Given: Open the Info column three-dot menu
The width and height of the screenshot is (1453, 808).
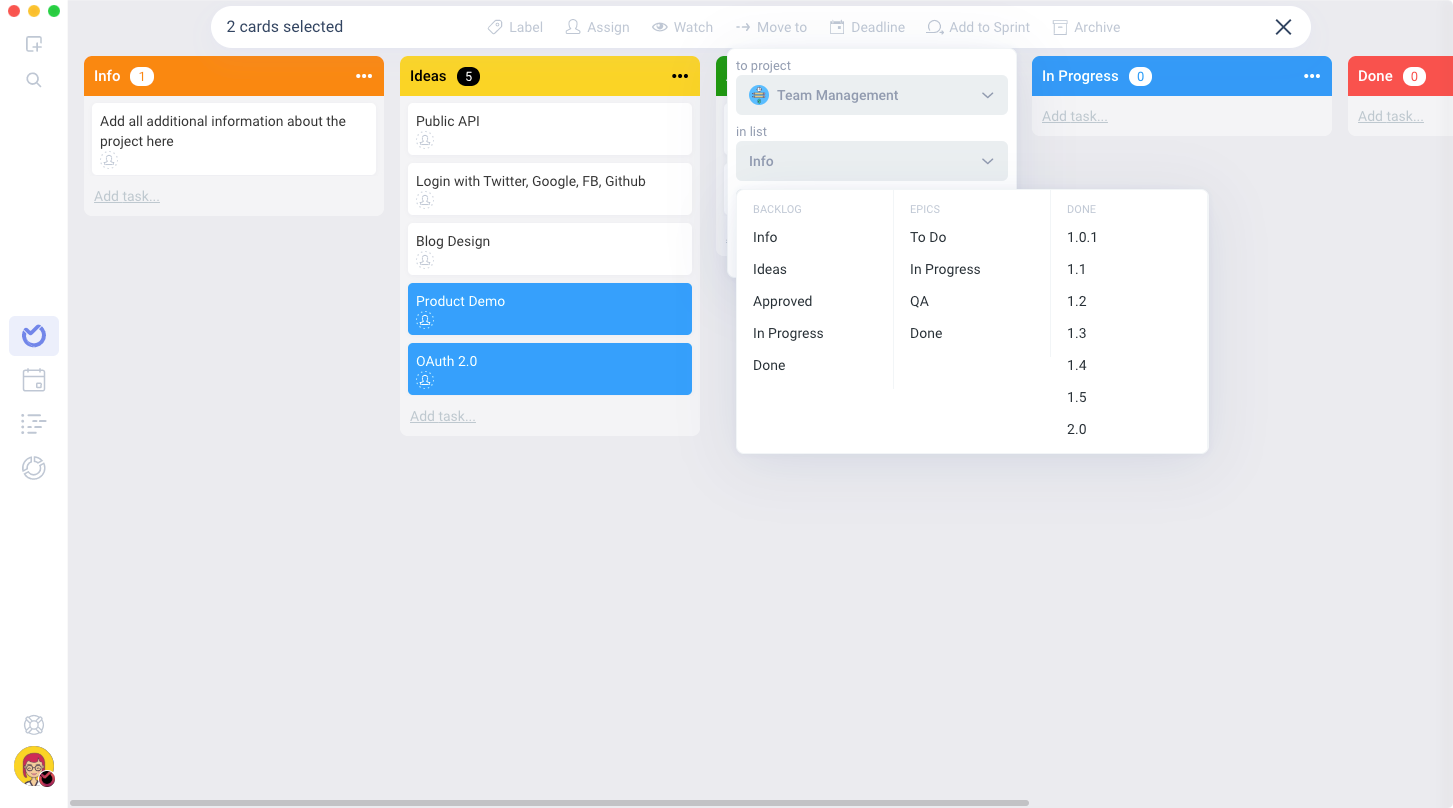Looking at the screenshot, I should [364, 76].
